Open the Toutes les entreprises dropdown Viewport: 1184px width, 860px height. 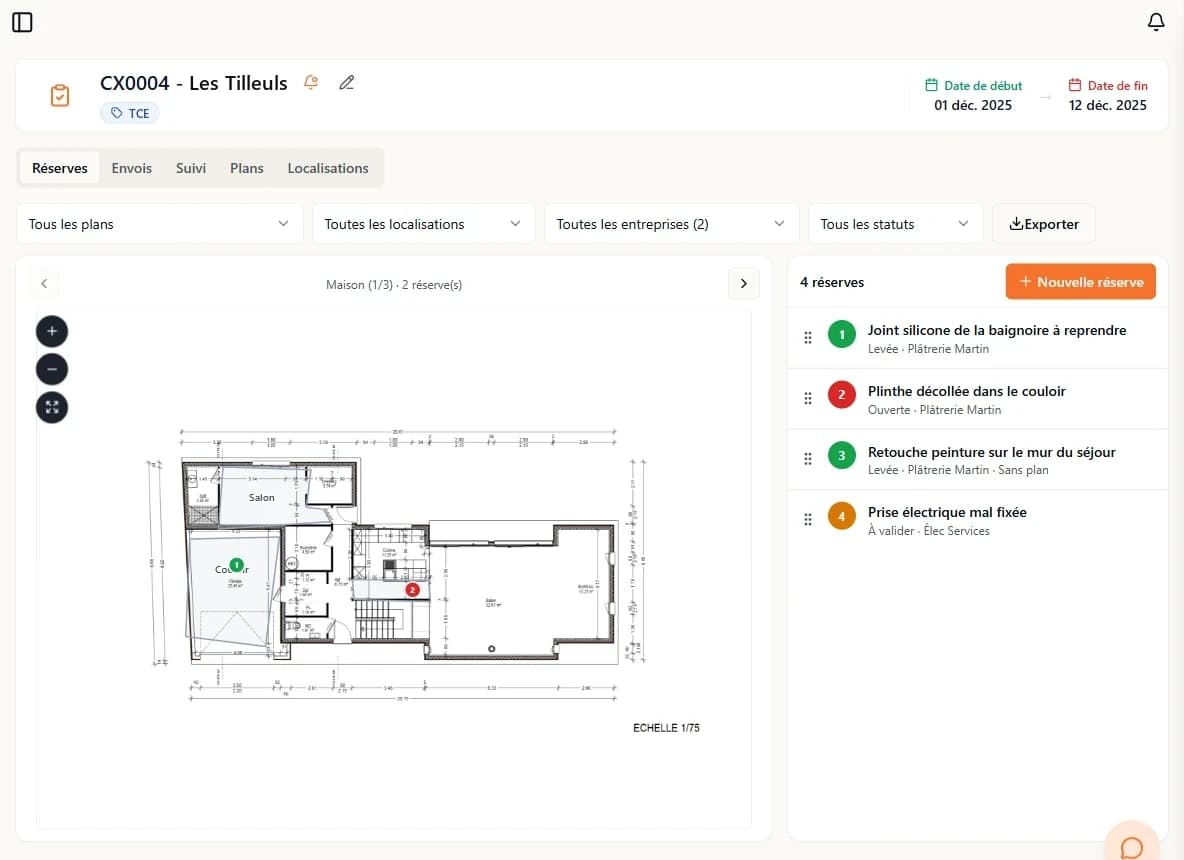pyautogui.click(x=671, y=224)
